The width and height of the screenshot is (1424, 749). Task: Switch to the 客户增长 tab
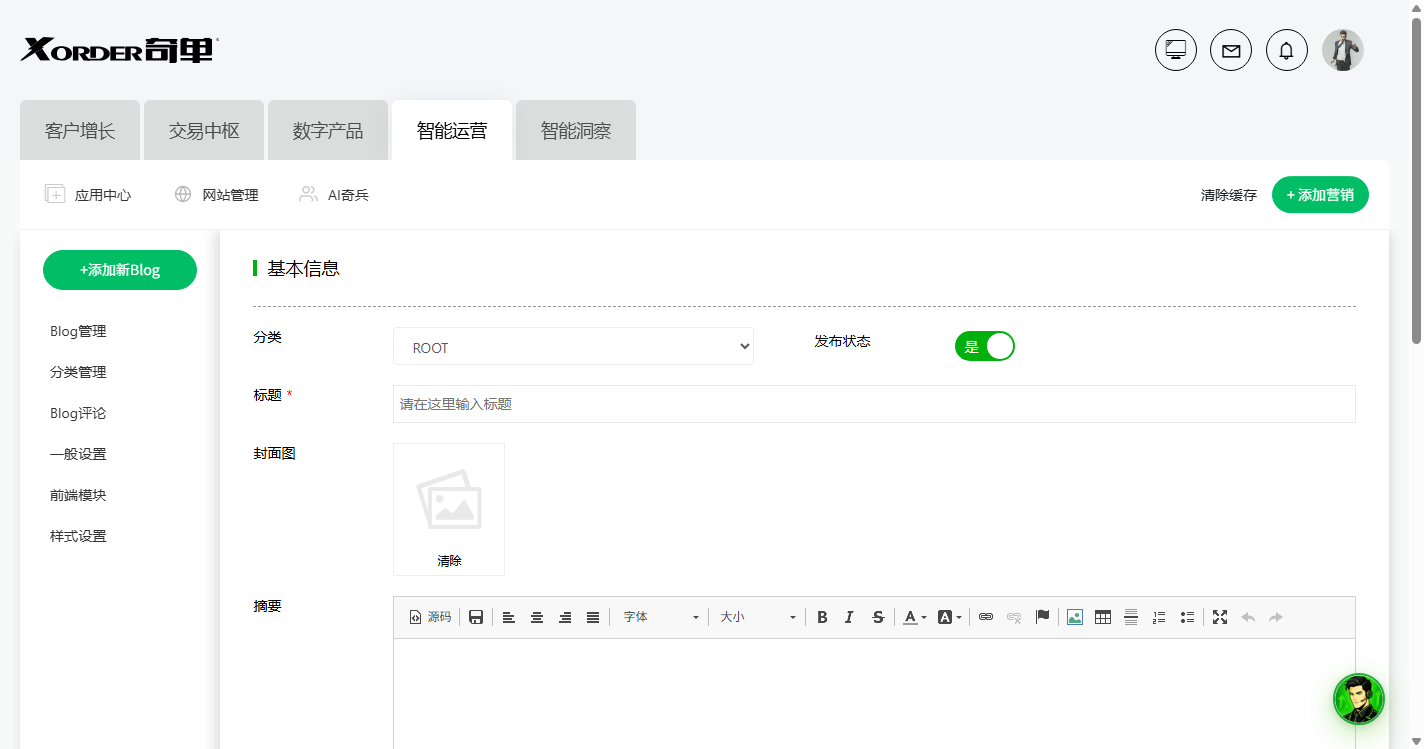click(80, 130)
